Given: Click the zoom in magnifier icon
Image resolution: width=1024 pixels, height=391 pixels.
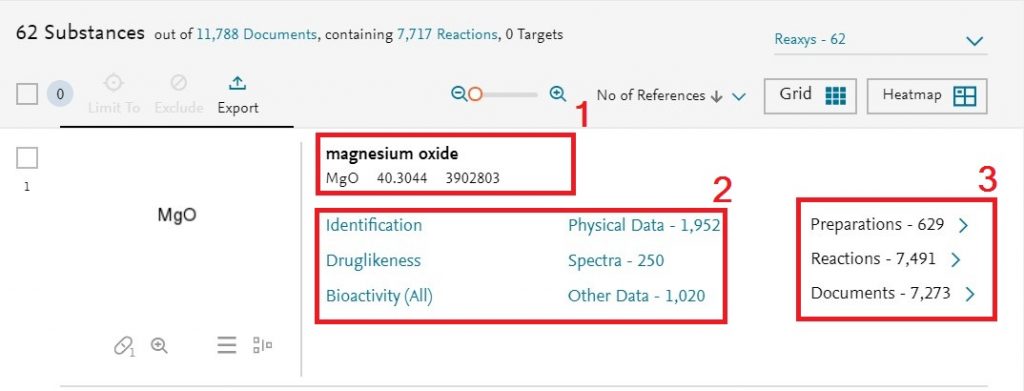Looking at the screenshot, I should pos(558,94).
